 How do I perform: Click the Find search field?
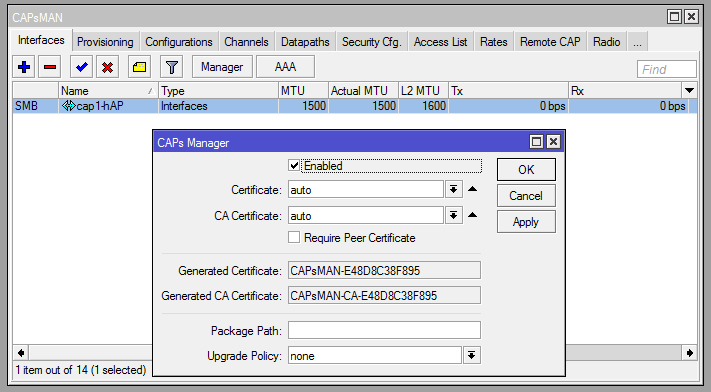667,69
